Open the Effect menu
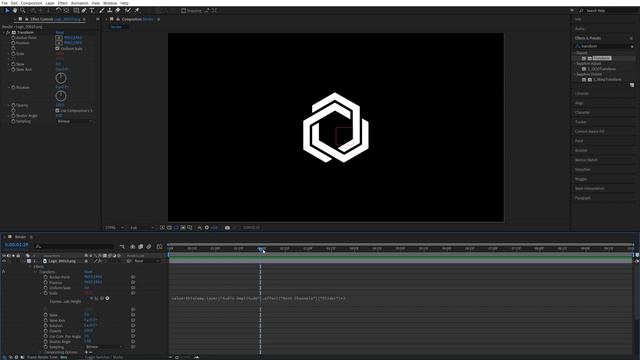 point(62,3)
